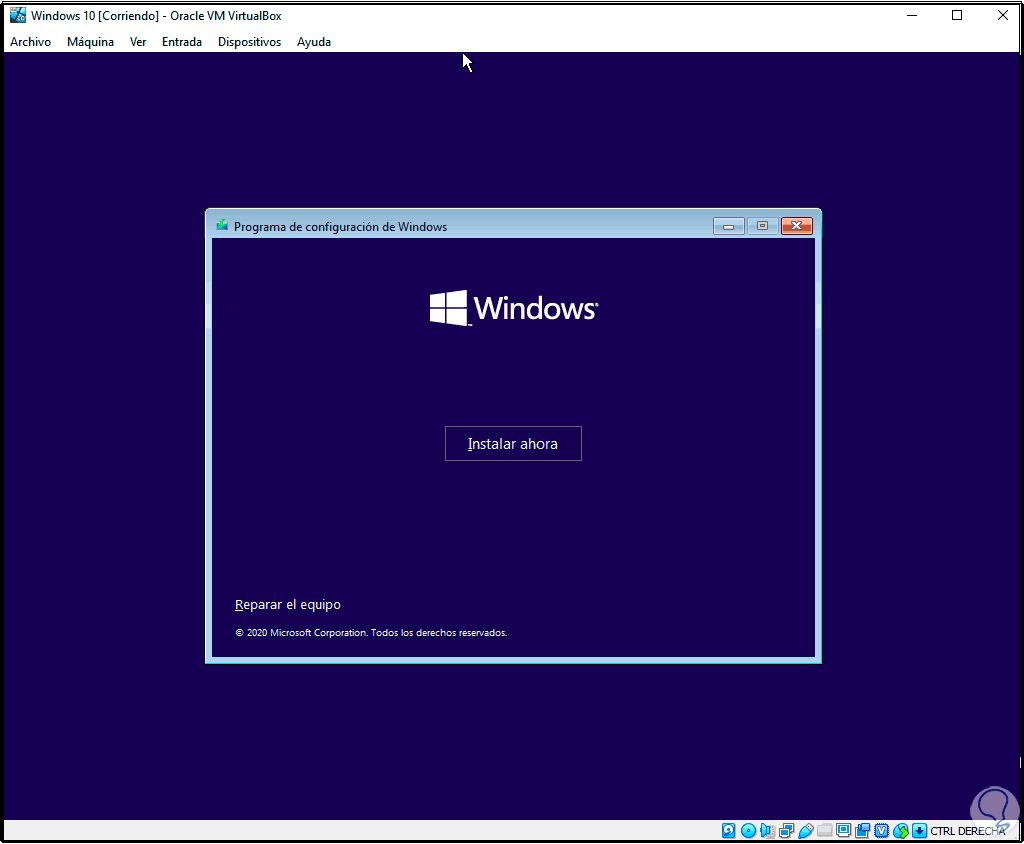The image size is (1024, 844).
Task: Click the optical disc status icon
Action: point(748,830)
